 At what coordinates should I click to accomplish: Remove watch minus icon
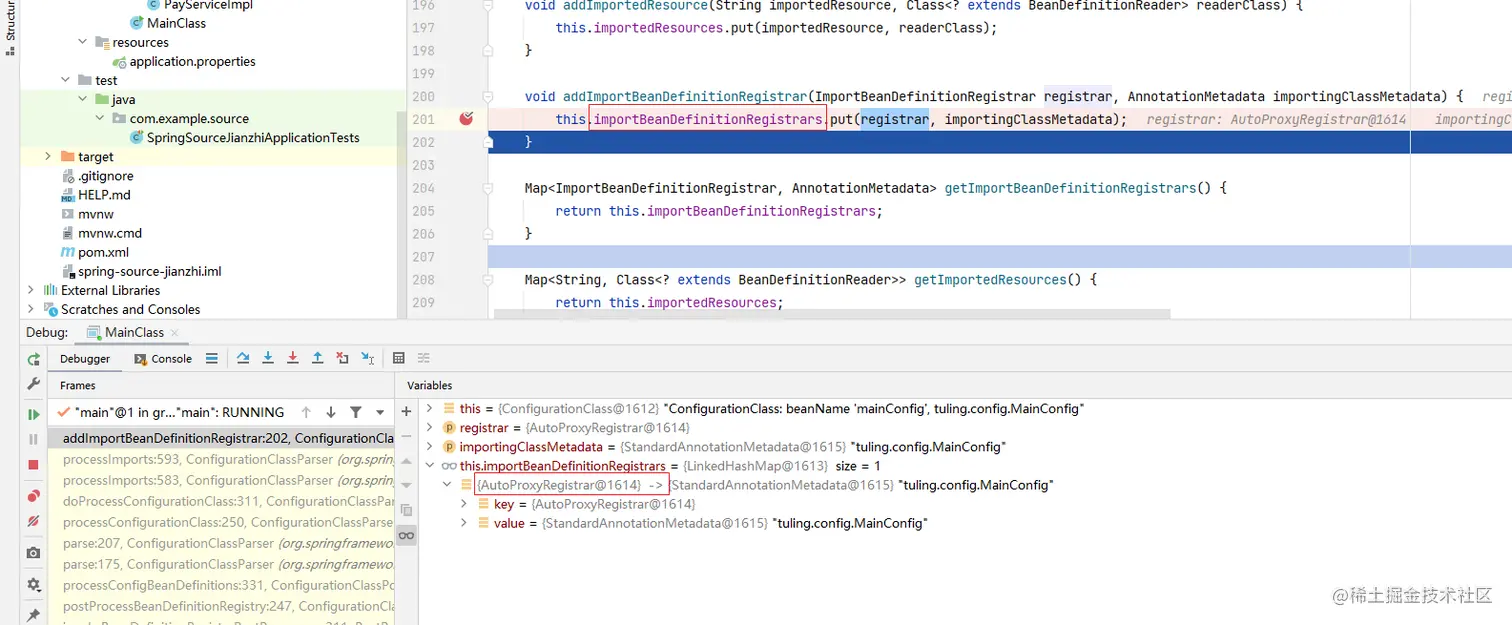tap(406, 436)
